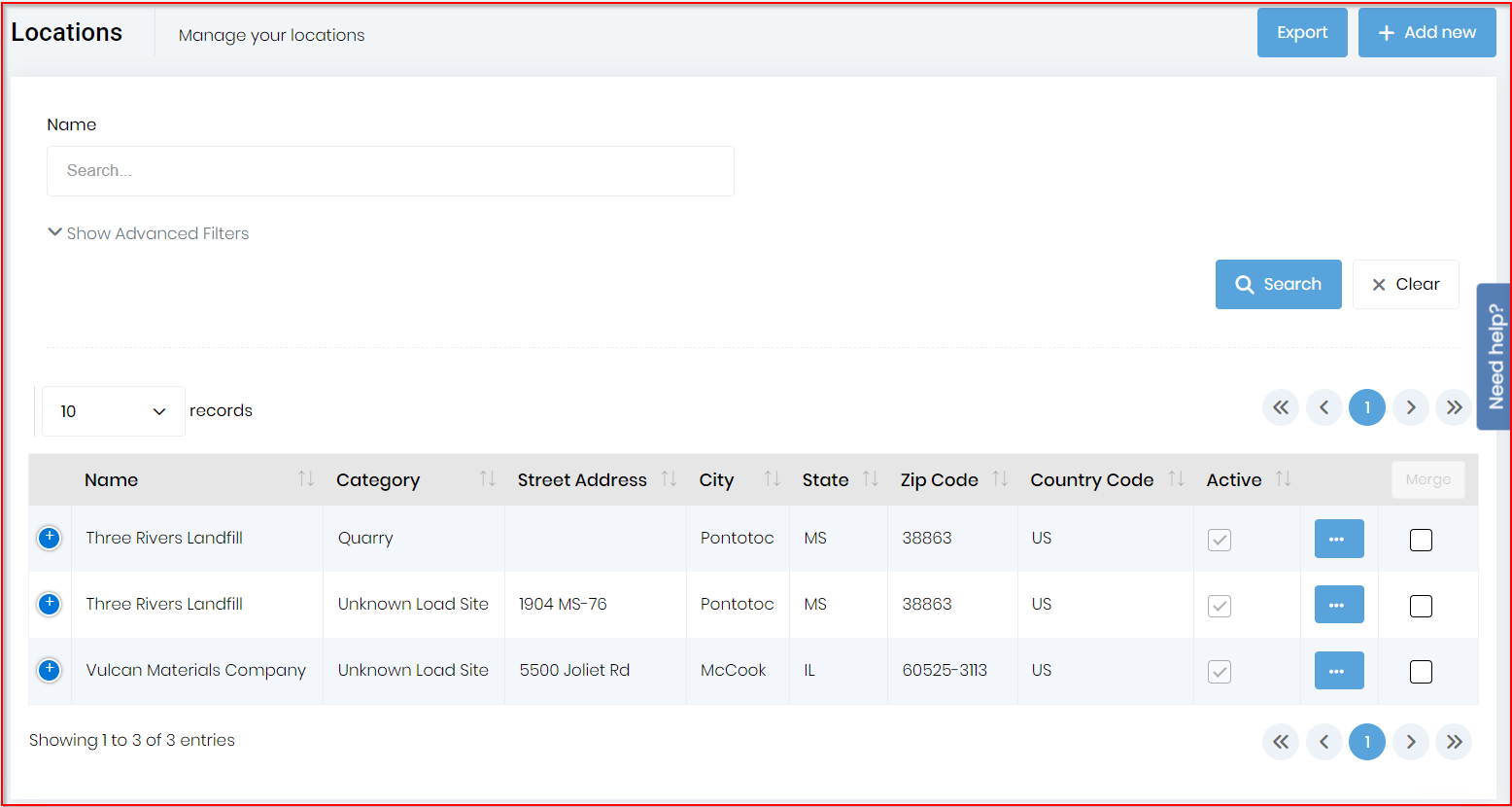This screenshot has width=1512, height=807.
Task: Check merge checkbox for Vulcan Materials Company
Action: point(1421,672)
